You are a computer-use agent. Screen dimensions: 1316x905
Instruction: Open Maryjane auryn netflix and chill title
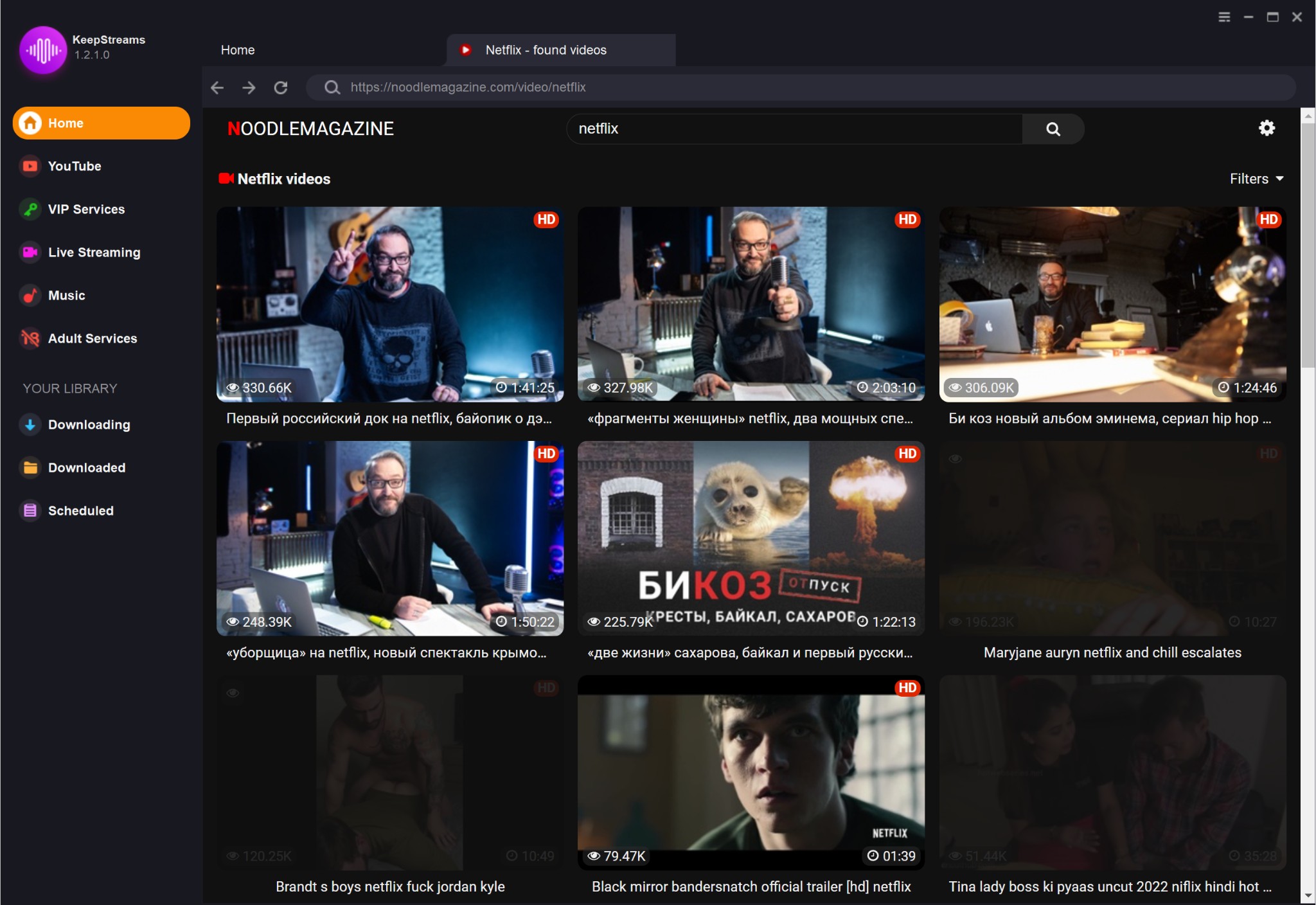click(1112, 652)
